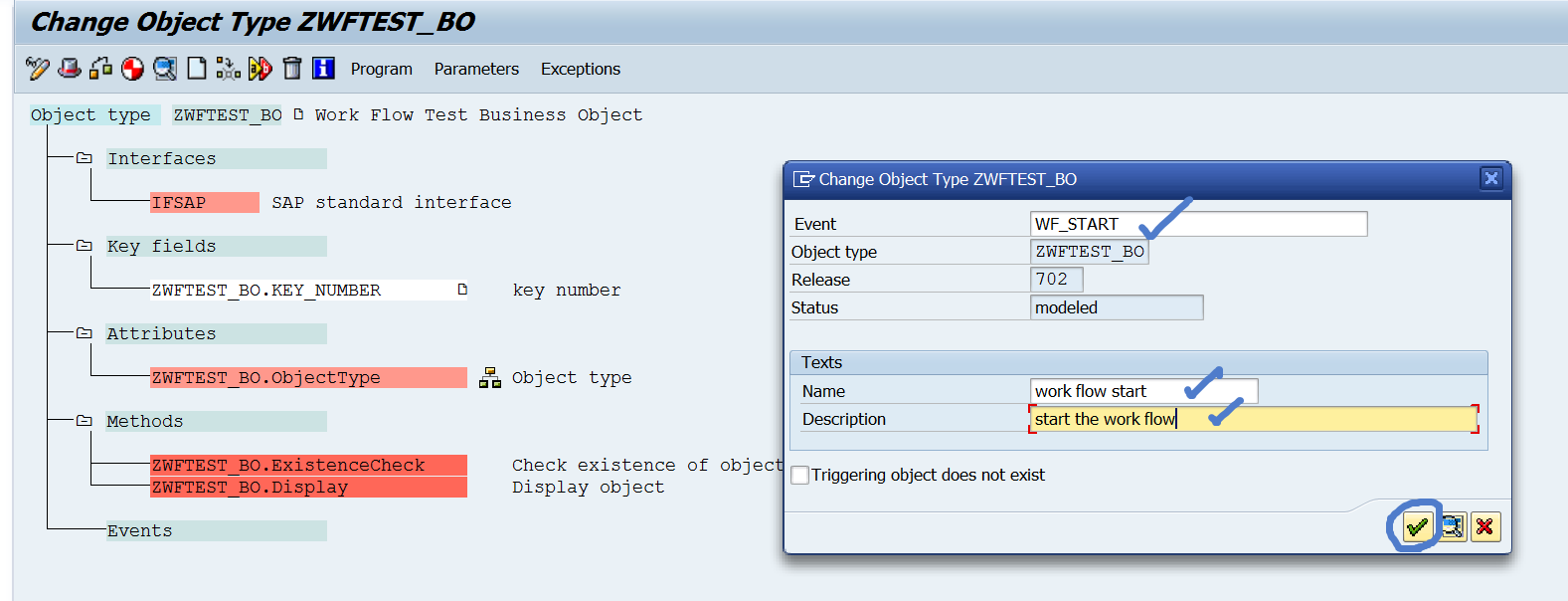
Task: Cancel the dialog with the red X
Action: [1484, 526]
